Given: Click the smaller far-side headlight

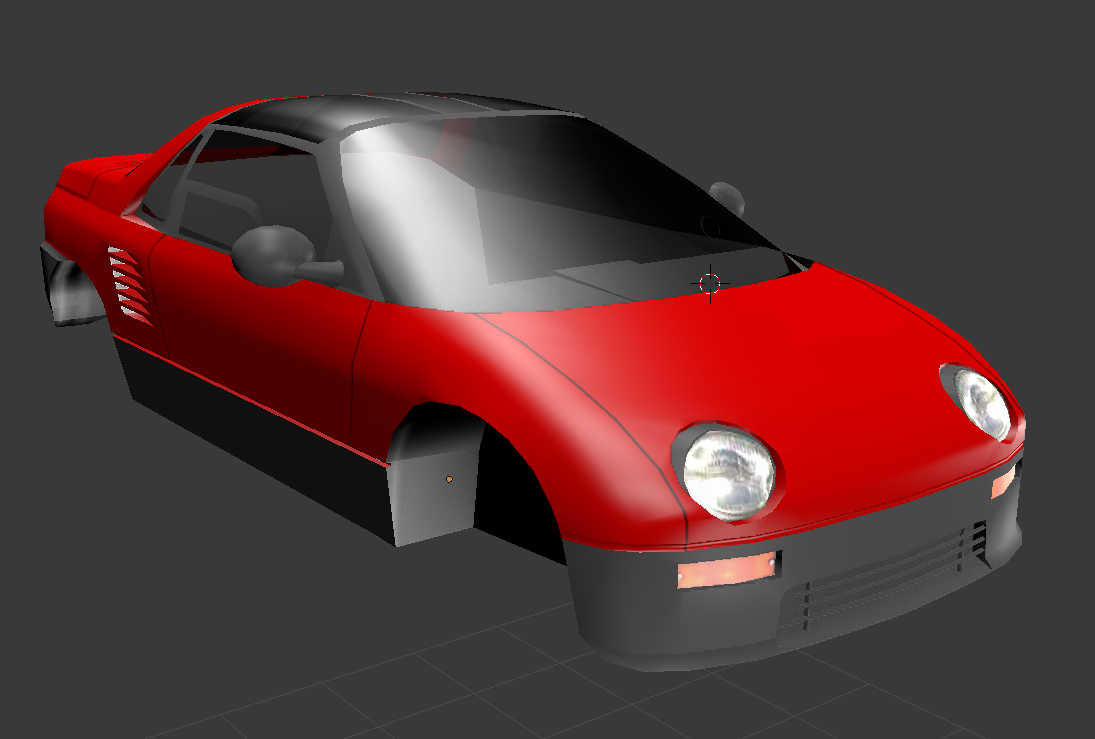Looking at the screenshot, I should pos(982,403).
